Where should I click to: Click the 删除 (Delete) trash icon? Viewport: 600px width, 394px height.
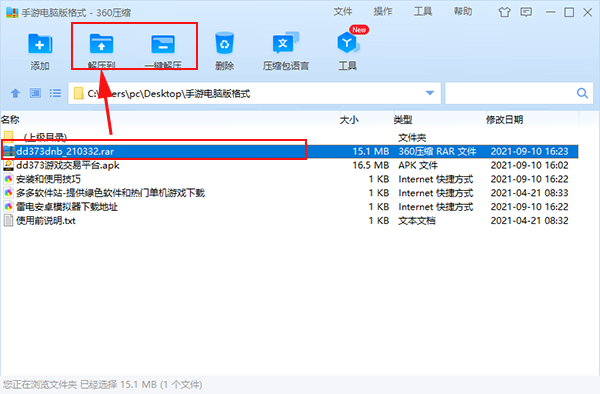point(224,43)
